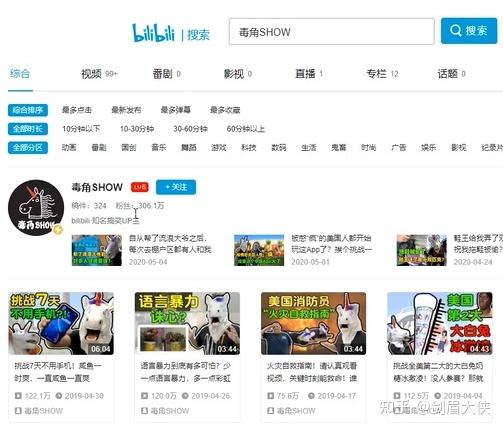503x430 pixels.
Task: Open thumbnail of video dated 2020-05-04
Action: pyautogui.click(x=97, y=250)
